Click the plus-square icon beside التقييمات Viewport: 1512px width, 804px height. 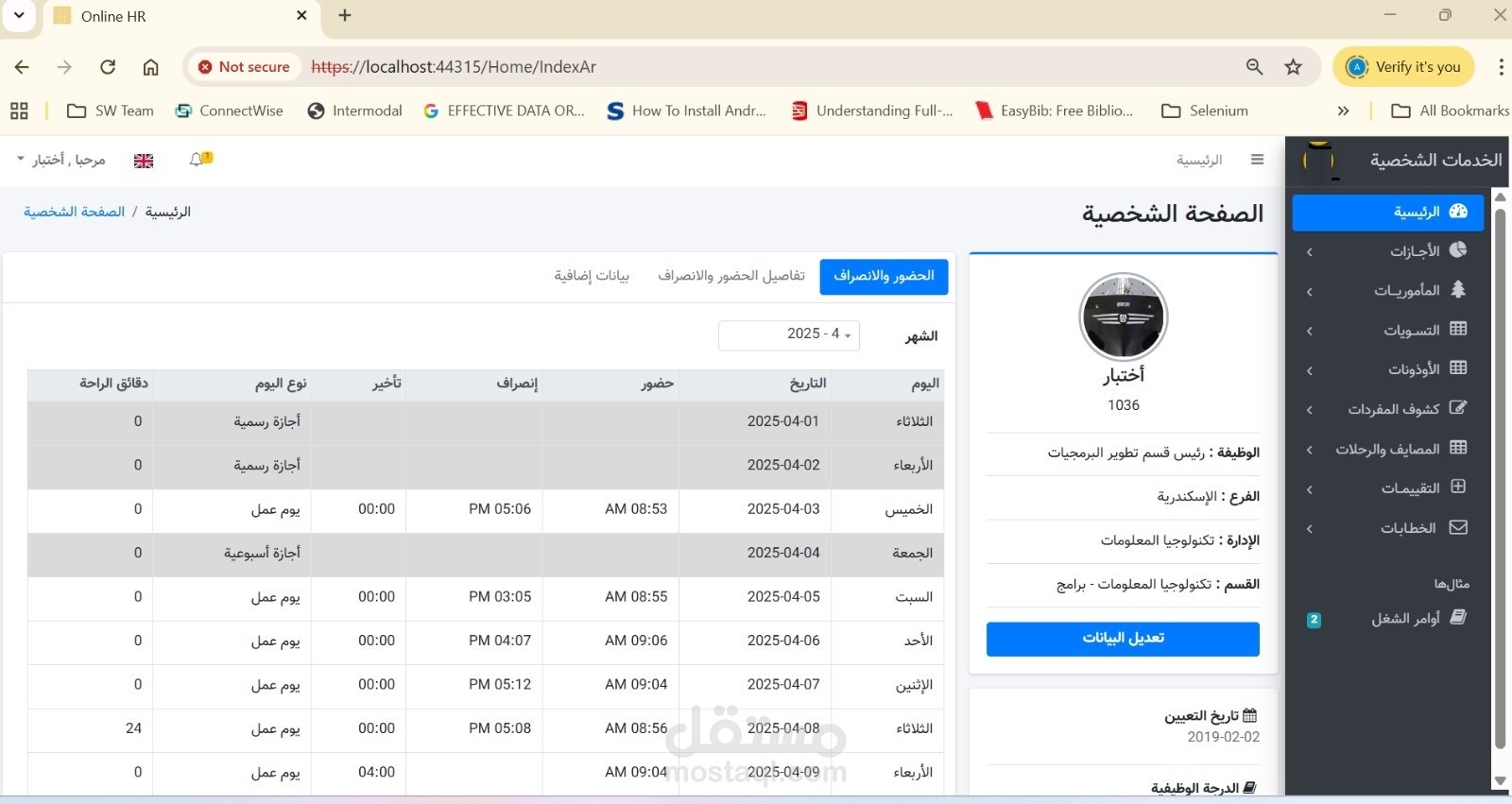click(1458, 488)
